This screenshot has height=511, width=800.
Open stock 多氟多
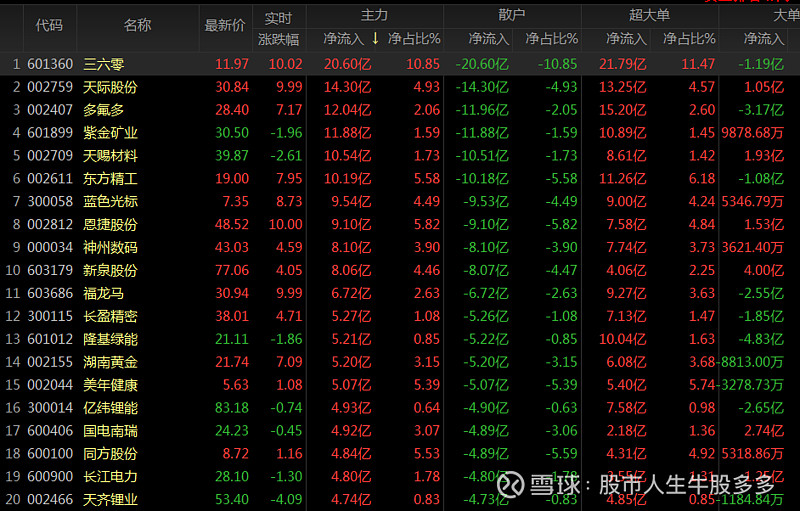(104, 110)
